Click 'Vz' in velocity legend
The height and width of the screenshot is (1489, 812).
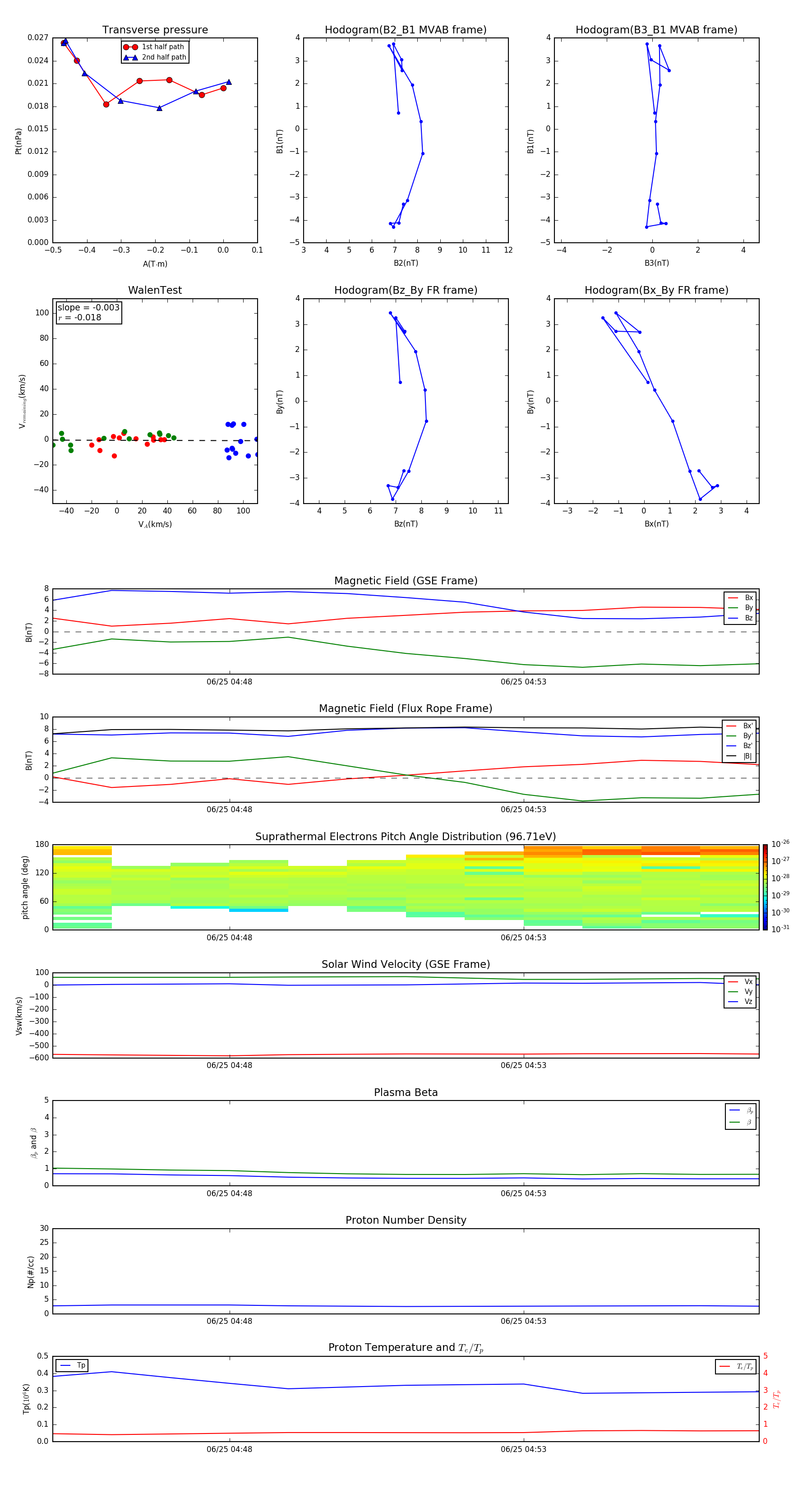tap(741, 1001)
